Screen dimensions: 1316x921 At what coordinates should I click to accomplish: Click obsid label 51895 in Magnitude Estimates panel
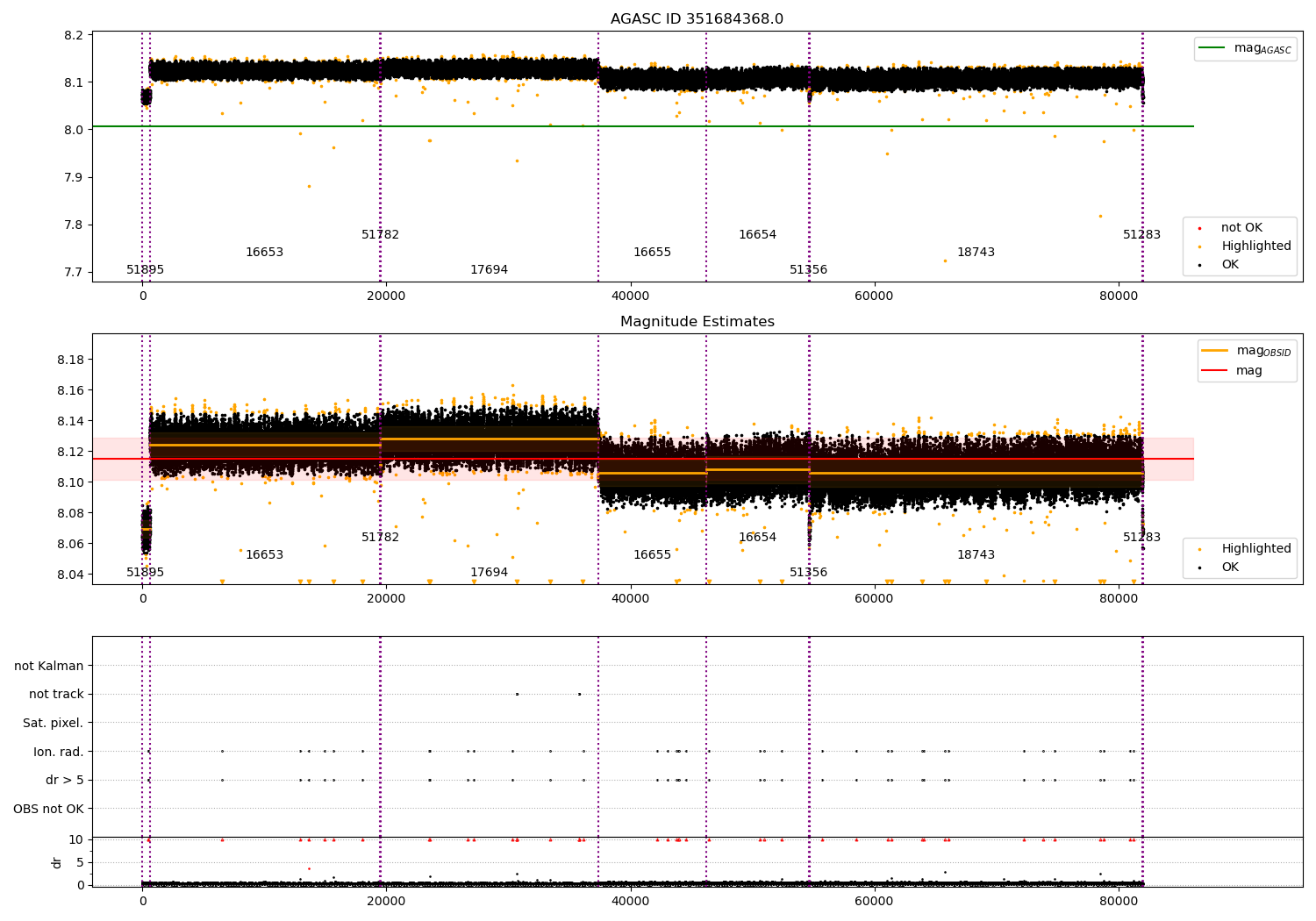(x=146, y=573)
